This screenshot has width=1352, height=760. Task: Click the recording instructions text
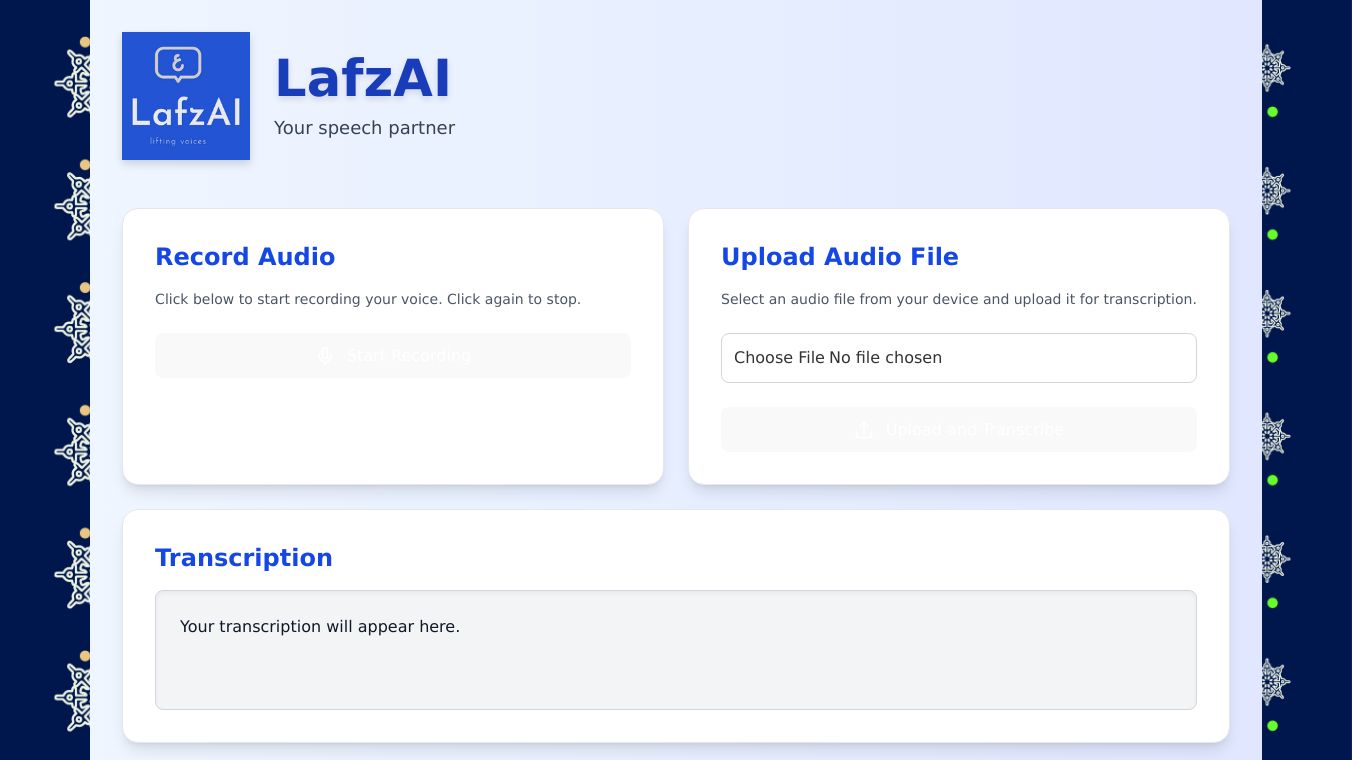367,299
